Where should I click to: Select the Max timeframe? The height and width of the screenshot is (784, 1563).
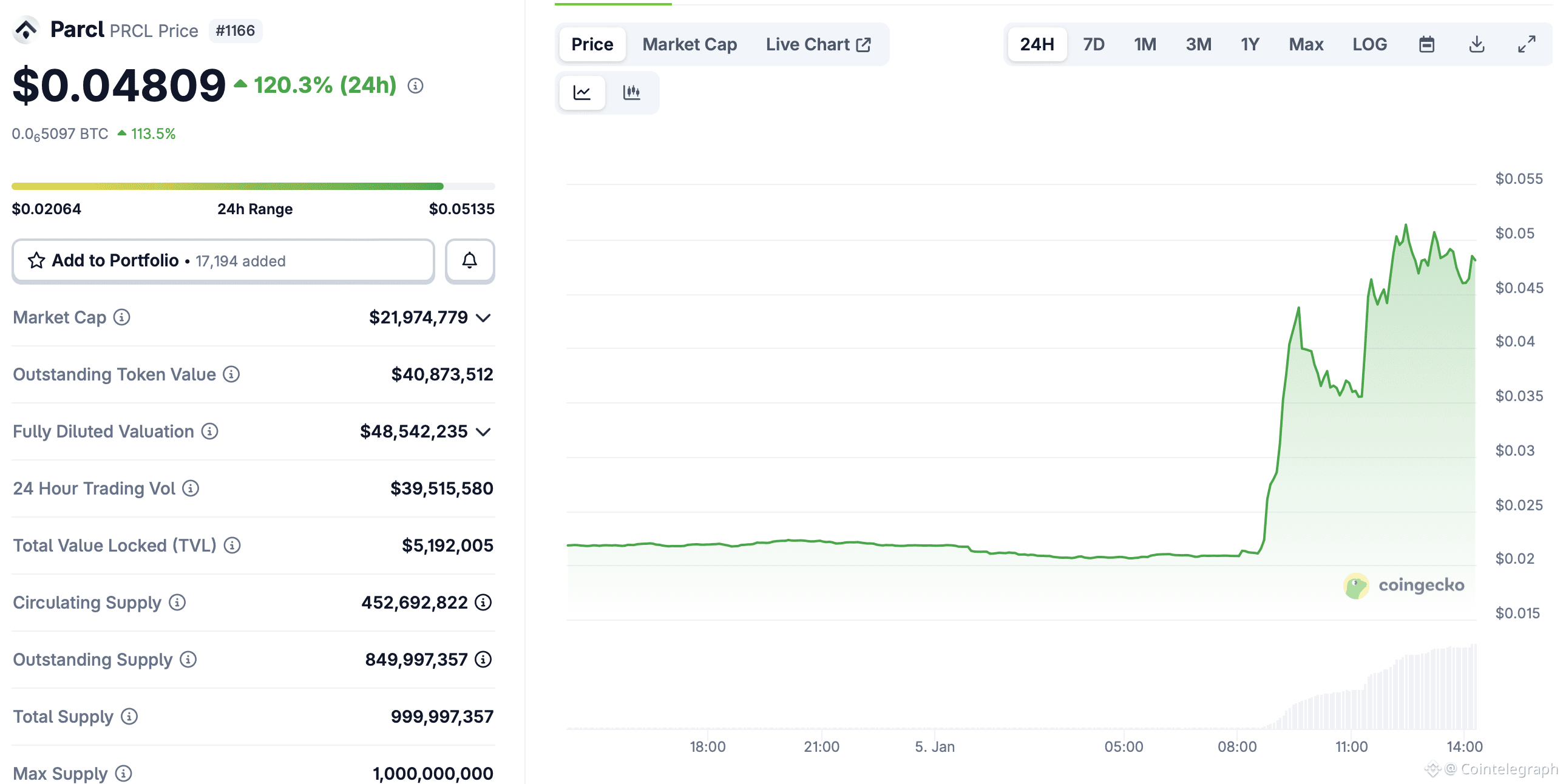click(1306, 44)
